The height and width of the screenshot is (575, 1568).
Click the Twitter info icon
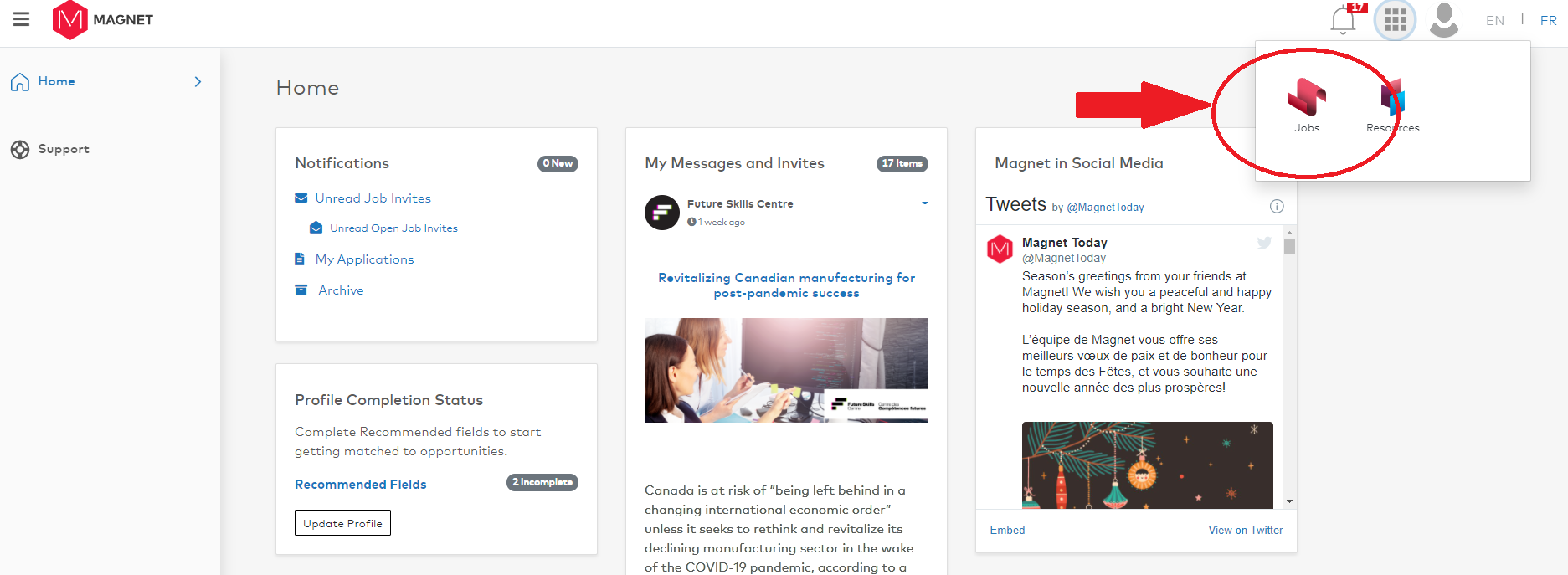click(x=1277, y=206)
